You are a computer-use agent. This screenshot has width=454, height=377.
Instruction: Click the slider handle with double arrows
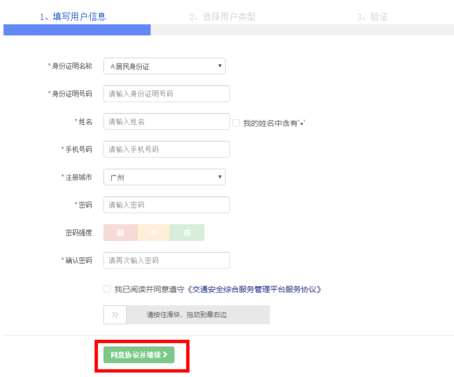pyautogui.click(x=115, y=315)
